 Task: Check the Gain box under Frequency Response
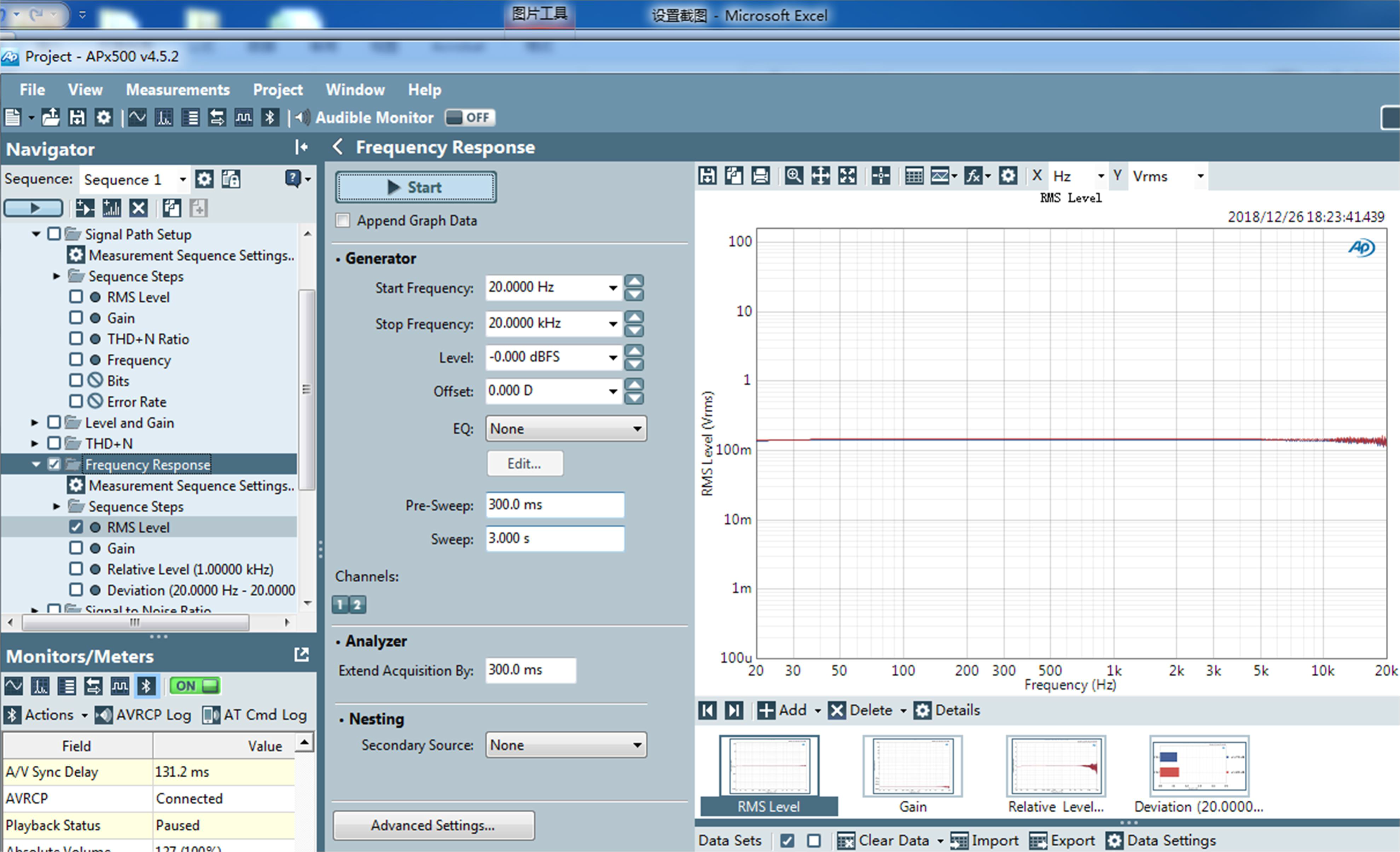coord(76,548)
